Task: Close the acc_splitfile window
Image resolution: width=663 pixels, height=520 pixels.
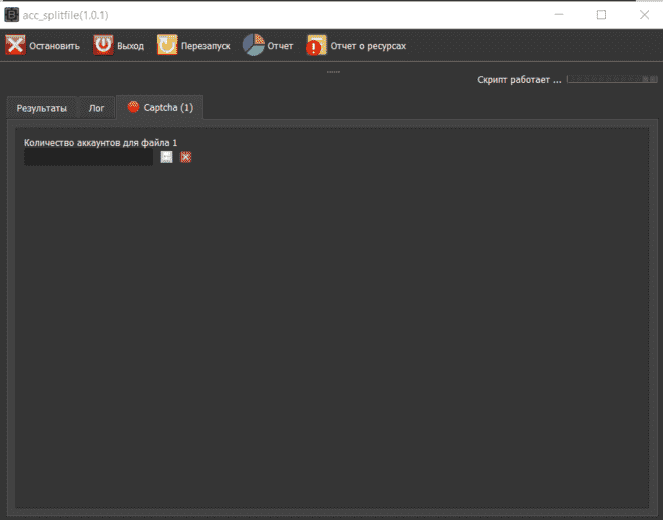Action: [644, 15]
